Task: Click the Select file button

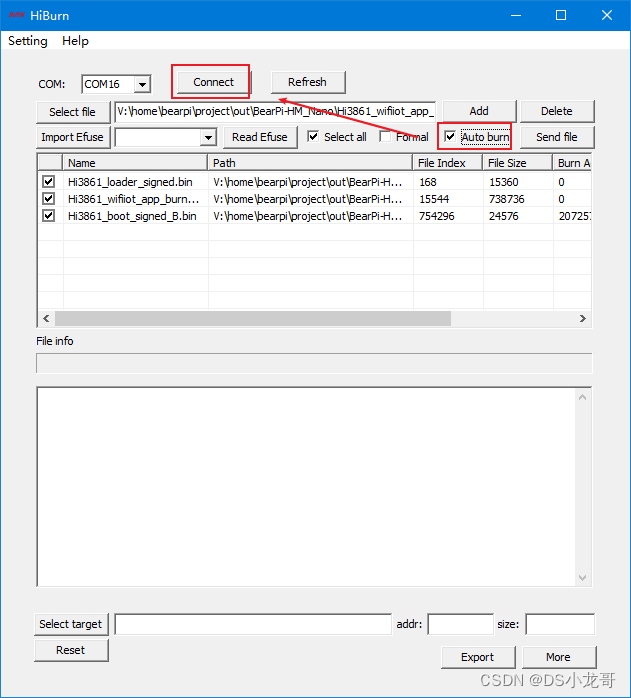Action: (x=73, y=112)
